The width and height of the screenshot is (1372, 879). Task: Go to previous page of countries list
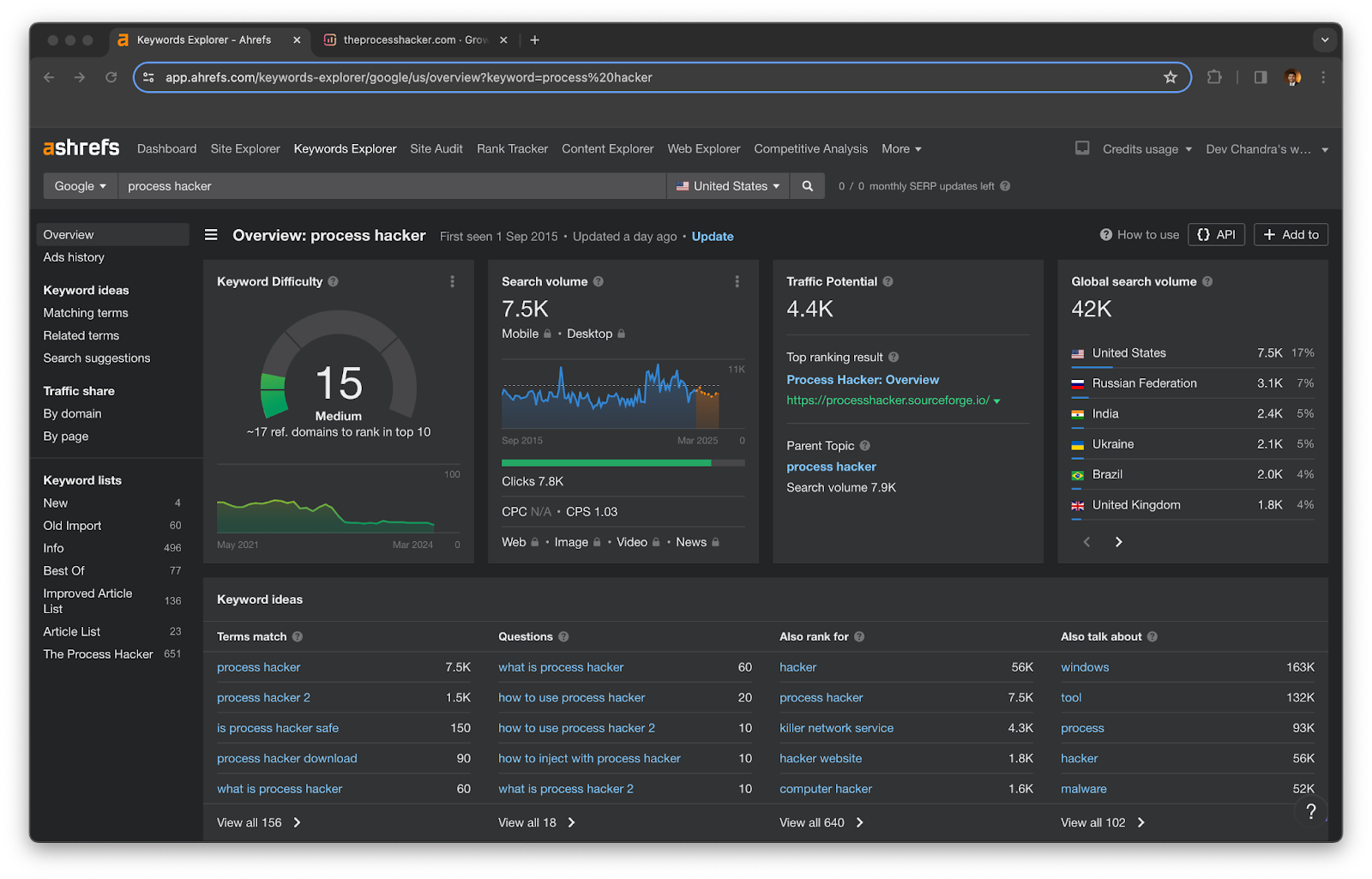click(x=1086, y=542)
